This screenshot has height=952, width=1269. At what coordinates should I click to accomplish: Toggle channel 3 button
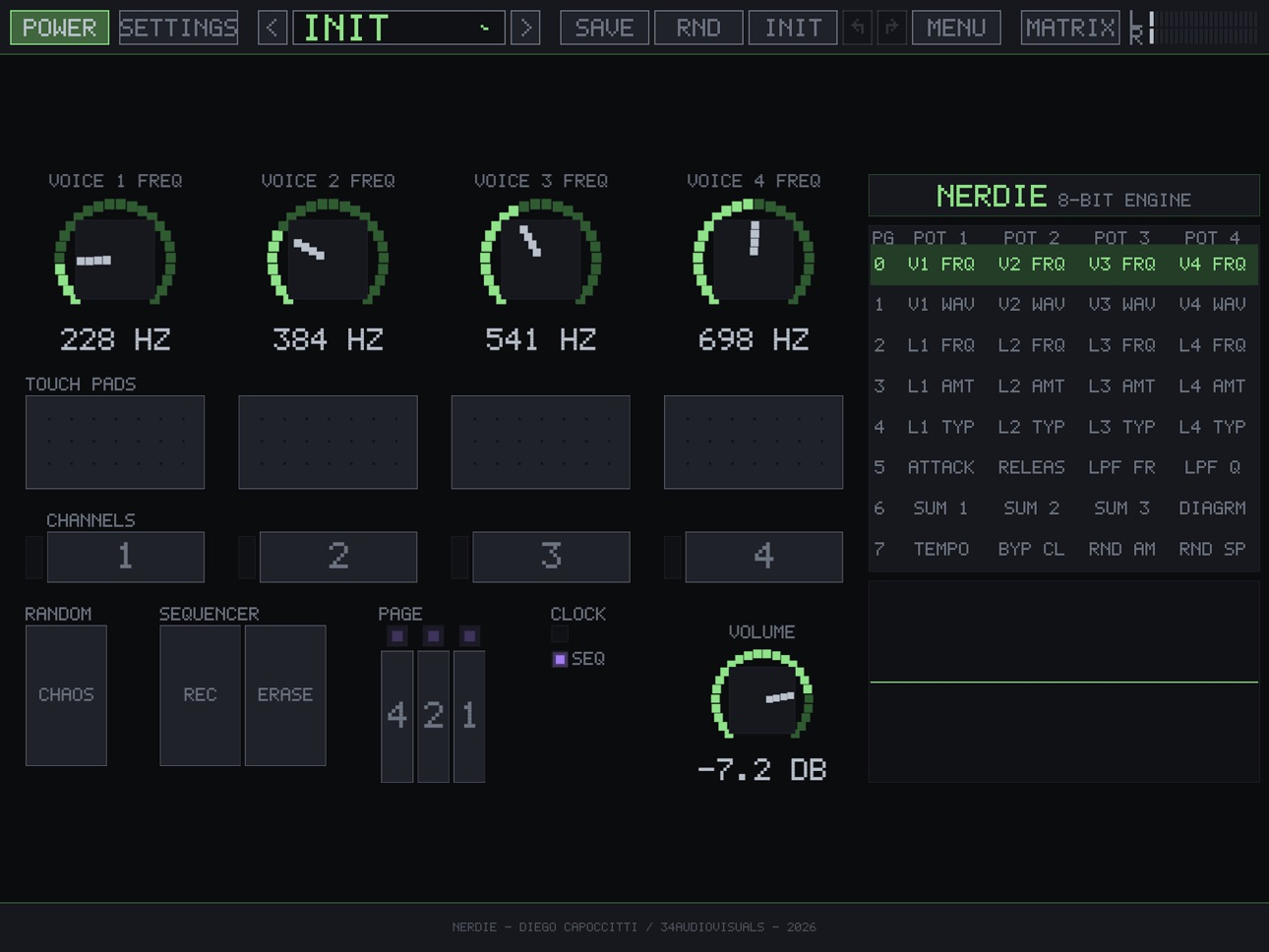(x=551, y=557)
